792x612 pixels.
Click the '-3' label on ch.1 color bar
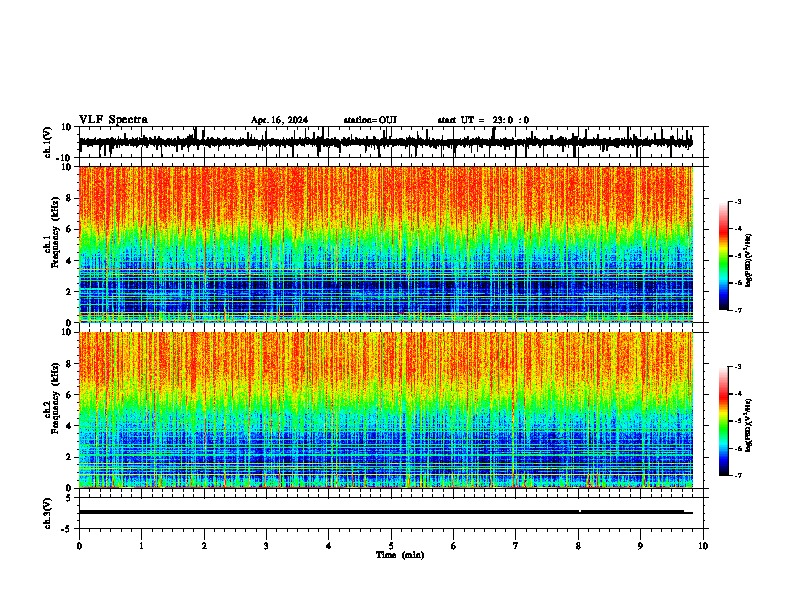(x=738, y=201)
